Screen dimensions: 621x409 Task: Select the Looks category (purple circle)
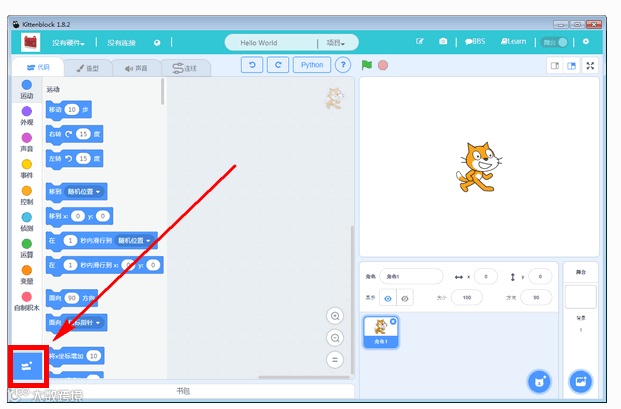[x=27, y=116]
